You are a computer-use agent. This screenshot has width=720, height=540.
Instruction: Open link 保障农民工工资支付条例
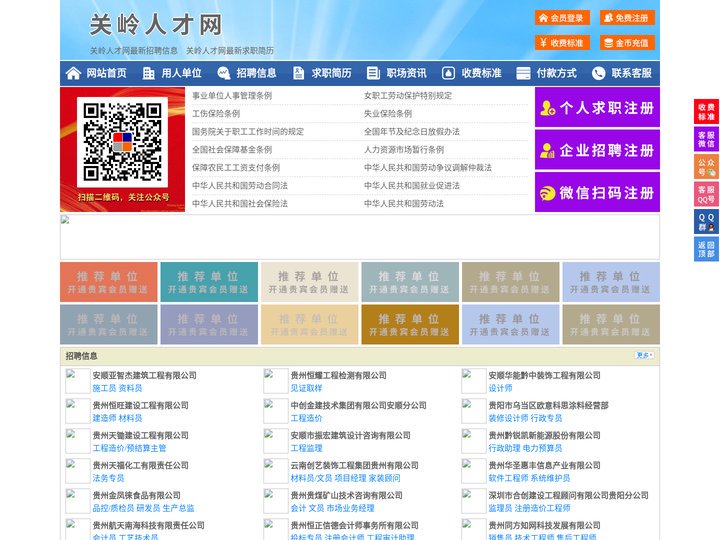click(236, 168)
